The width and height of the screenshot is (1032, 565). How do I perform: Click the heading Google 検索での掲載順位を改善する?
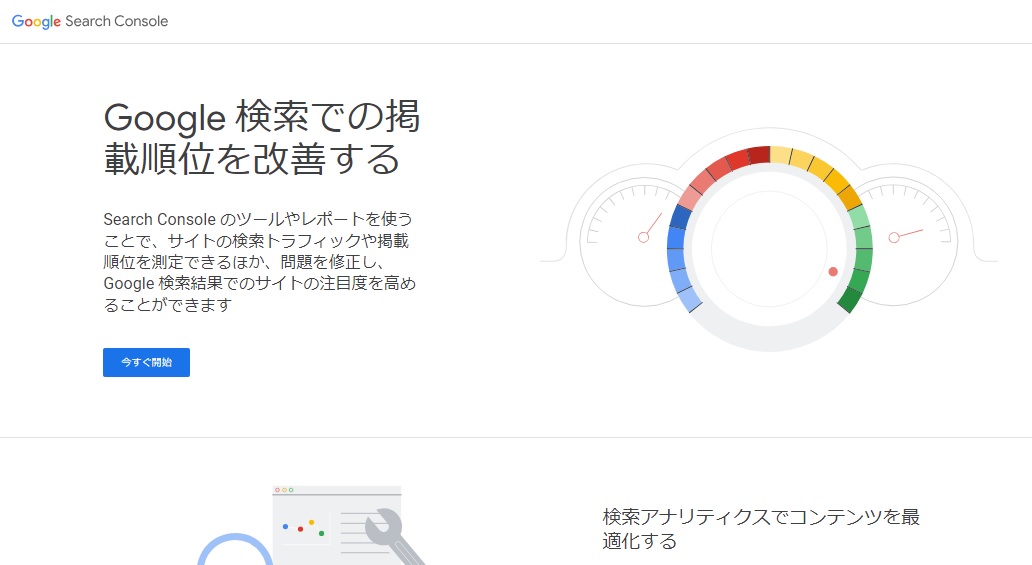point(262,138)
